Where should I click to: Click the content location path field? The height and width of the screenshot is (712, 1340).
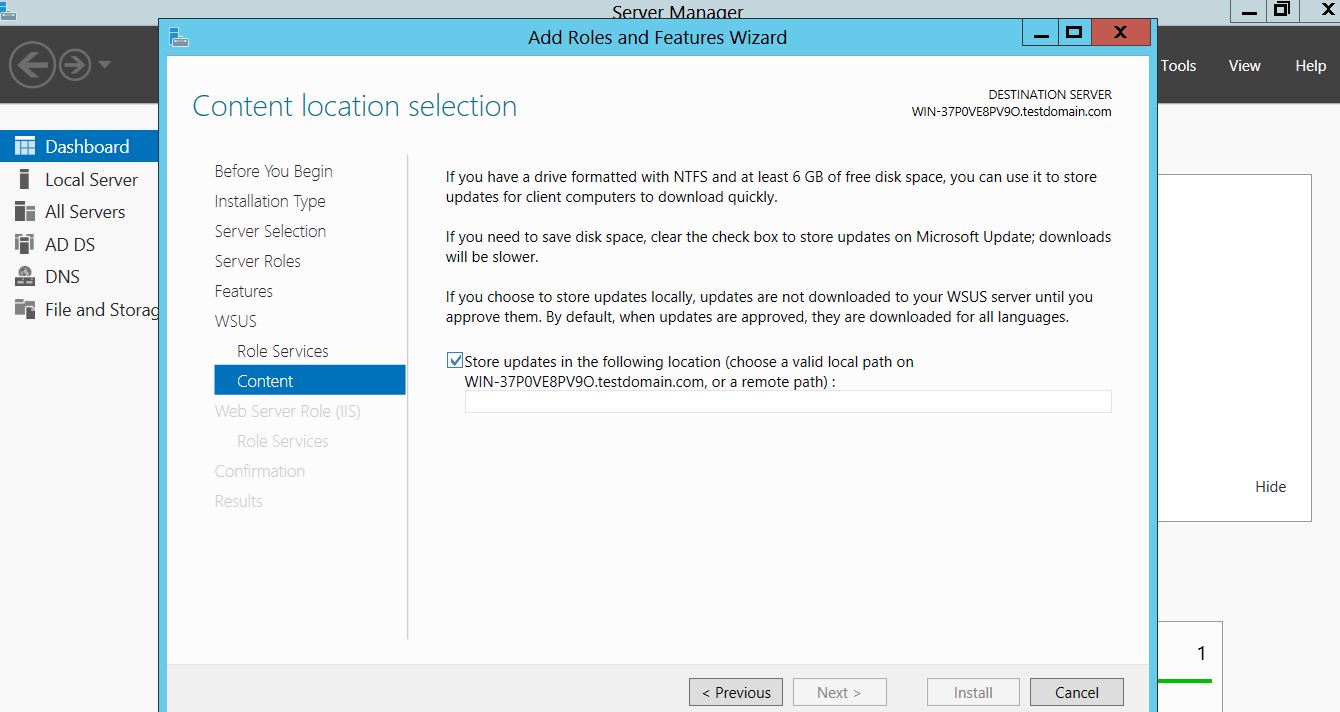click(x=788, y=402)
